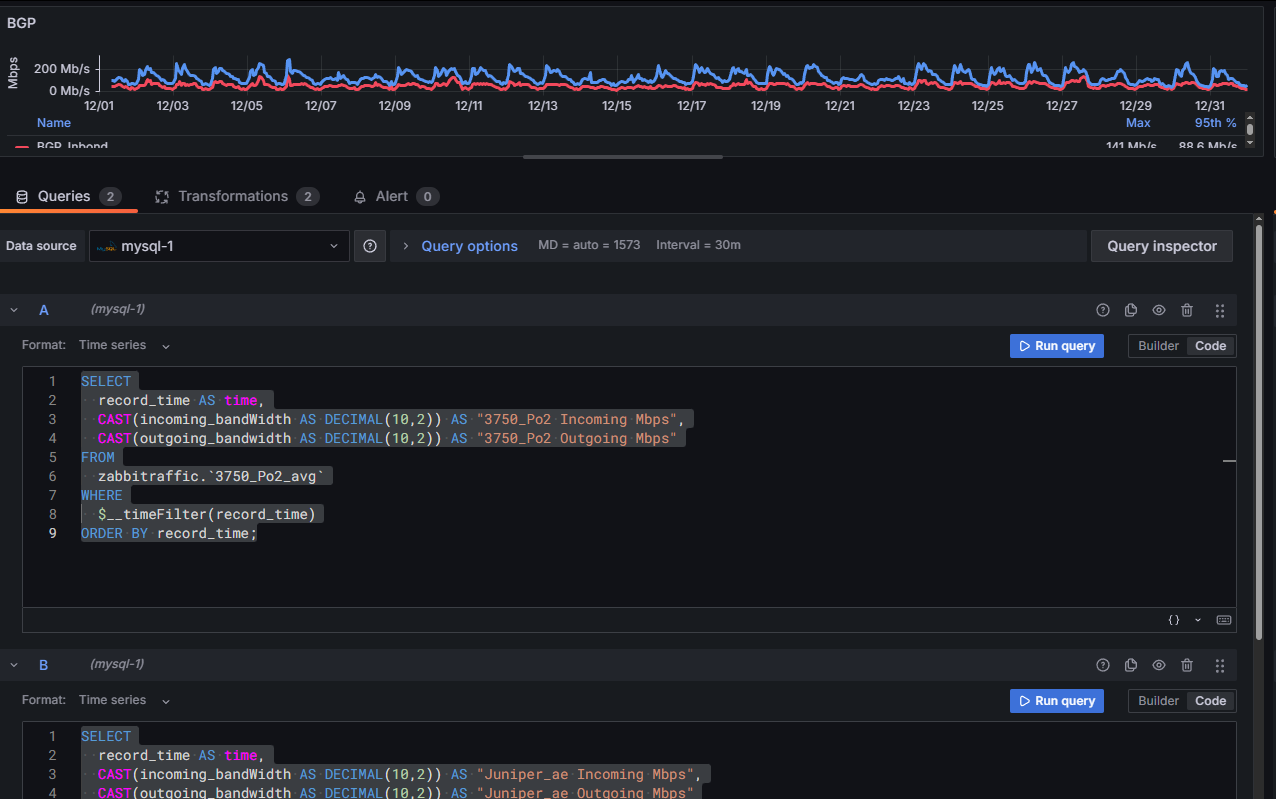Delete query B with trash icon
Viewport: 1276px width, 799px height.
pos(1187,665)
